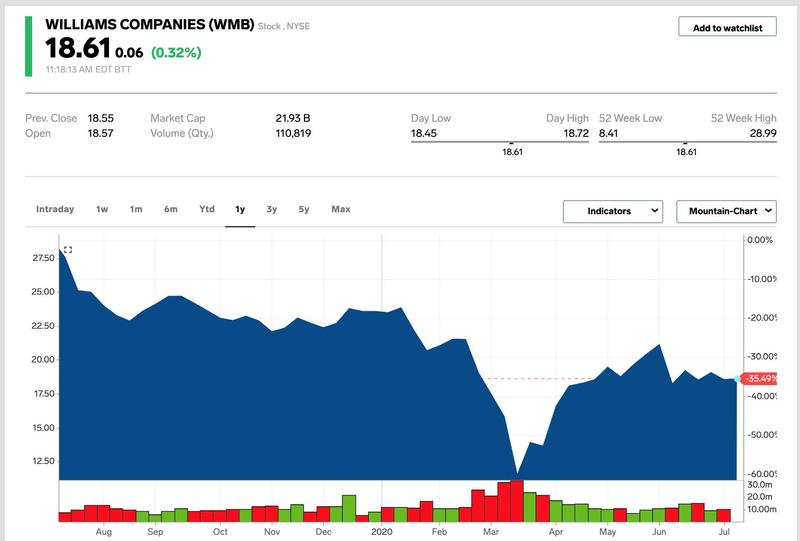800x541 pixels.
Task: Add WMB stock to watchlist
Action: pyautogui.click(x=727, y=27)
